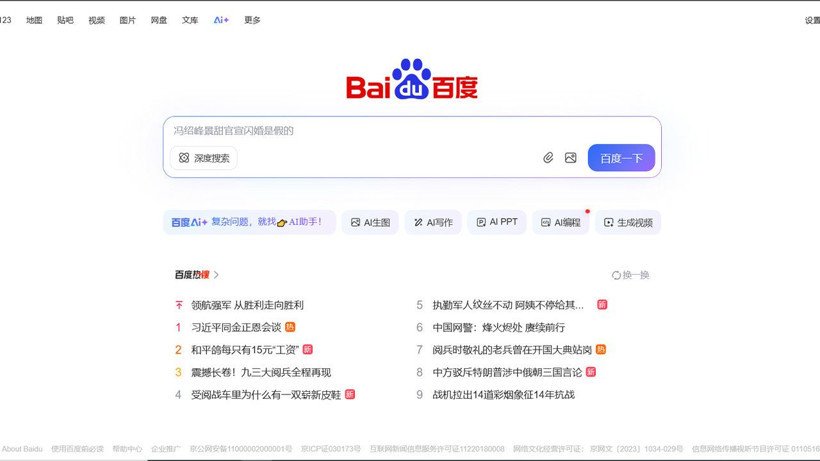Focus the Baidu search input field
This screenshot has width=820, height=461.
412,131
